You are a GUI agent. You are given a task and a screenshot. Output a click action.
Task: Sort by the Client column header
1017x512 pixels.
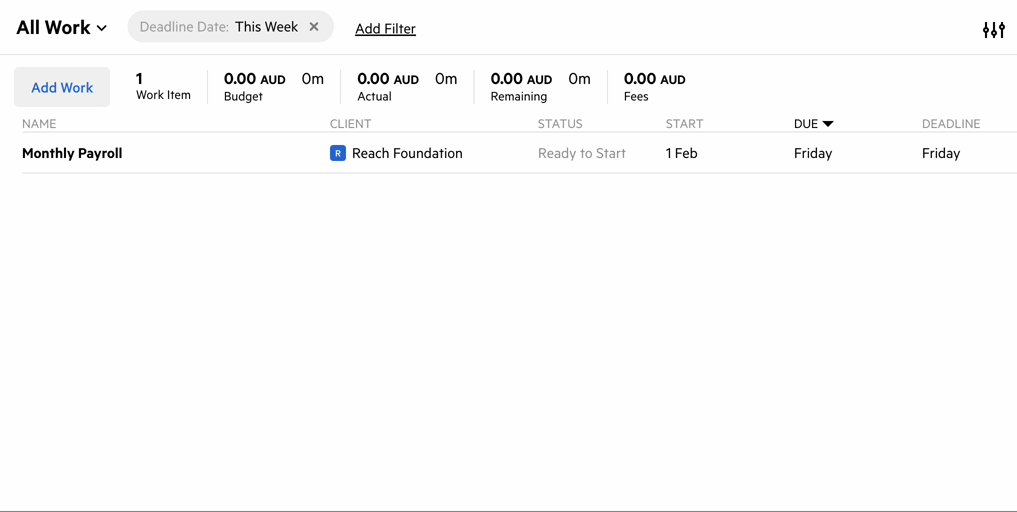[350, 124]
